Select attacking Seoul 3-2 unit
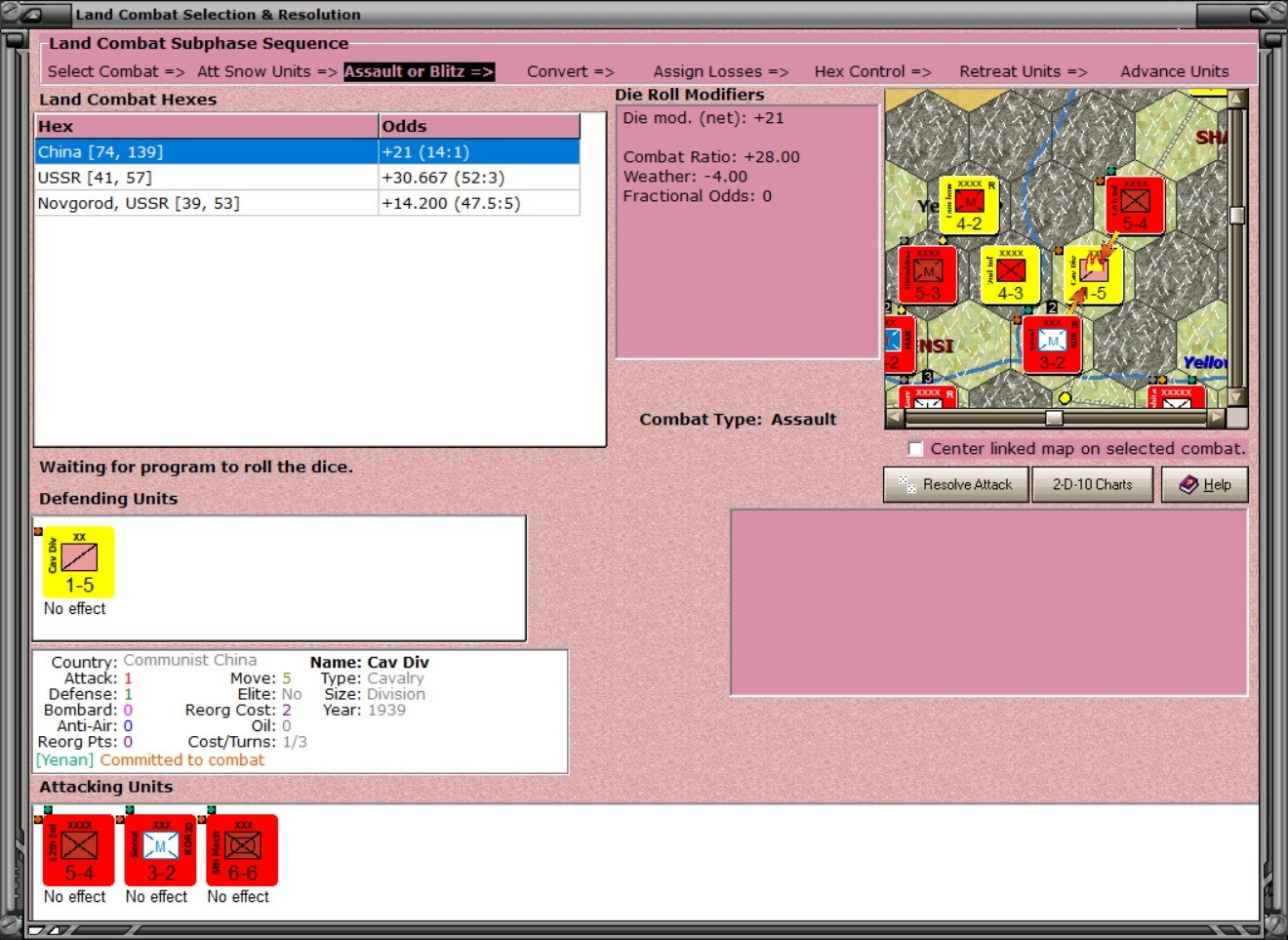The width and height of the screenshot is (1288, 940). pyautogui.click(x=161, y=850)
